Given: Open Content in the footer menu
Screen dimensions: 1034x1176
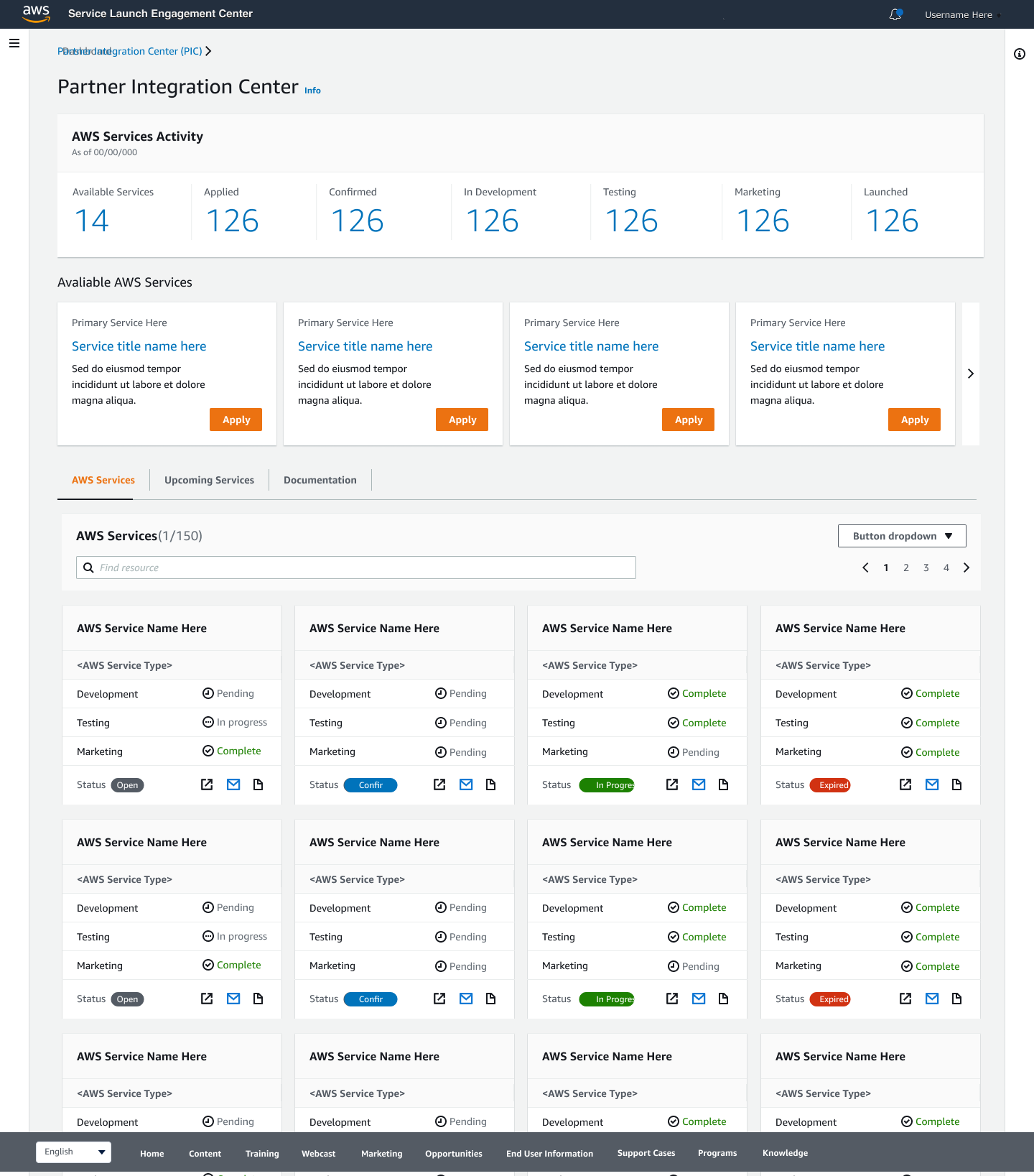Looking at the screenshot, I should (205, 1154).
